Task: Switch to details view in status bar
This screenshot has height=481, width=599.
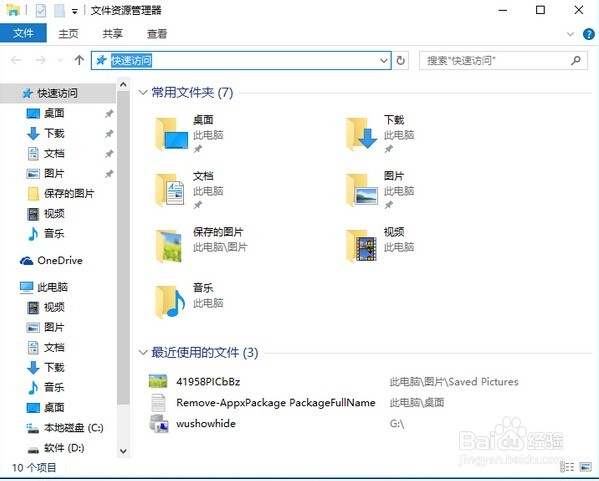Action: click(567, 467)
